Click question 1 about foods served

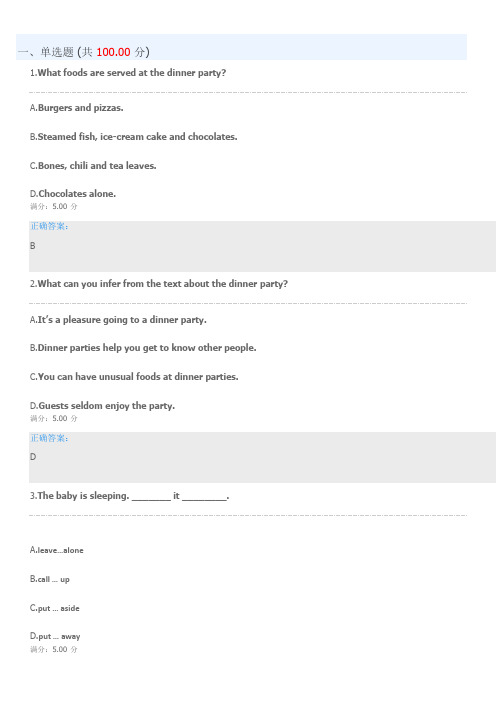(128, 73)
